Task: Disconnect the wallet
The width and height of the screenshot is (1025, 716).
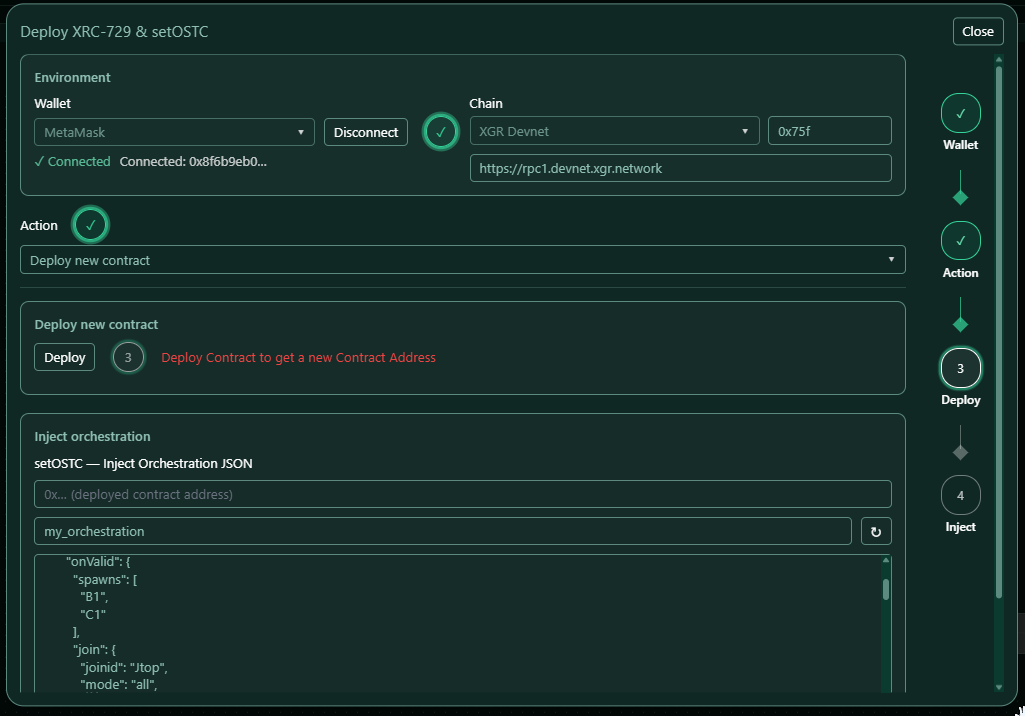Action: pyautogui.click(x=365, y=132)
